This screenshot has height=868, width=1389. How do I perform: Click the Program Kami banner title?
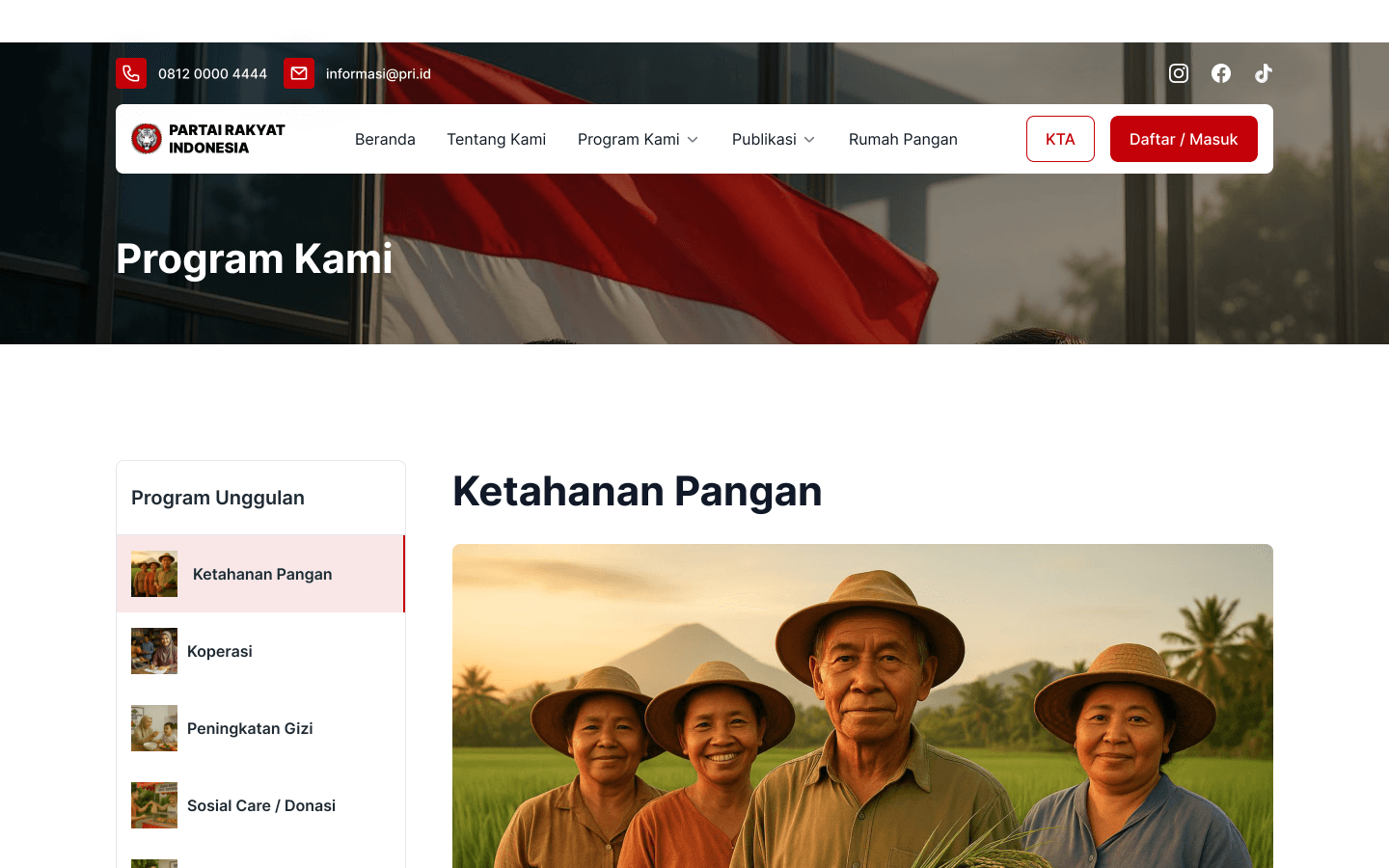pyautogui.click(x=255, y=258)
